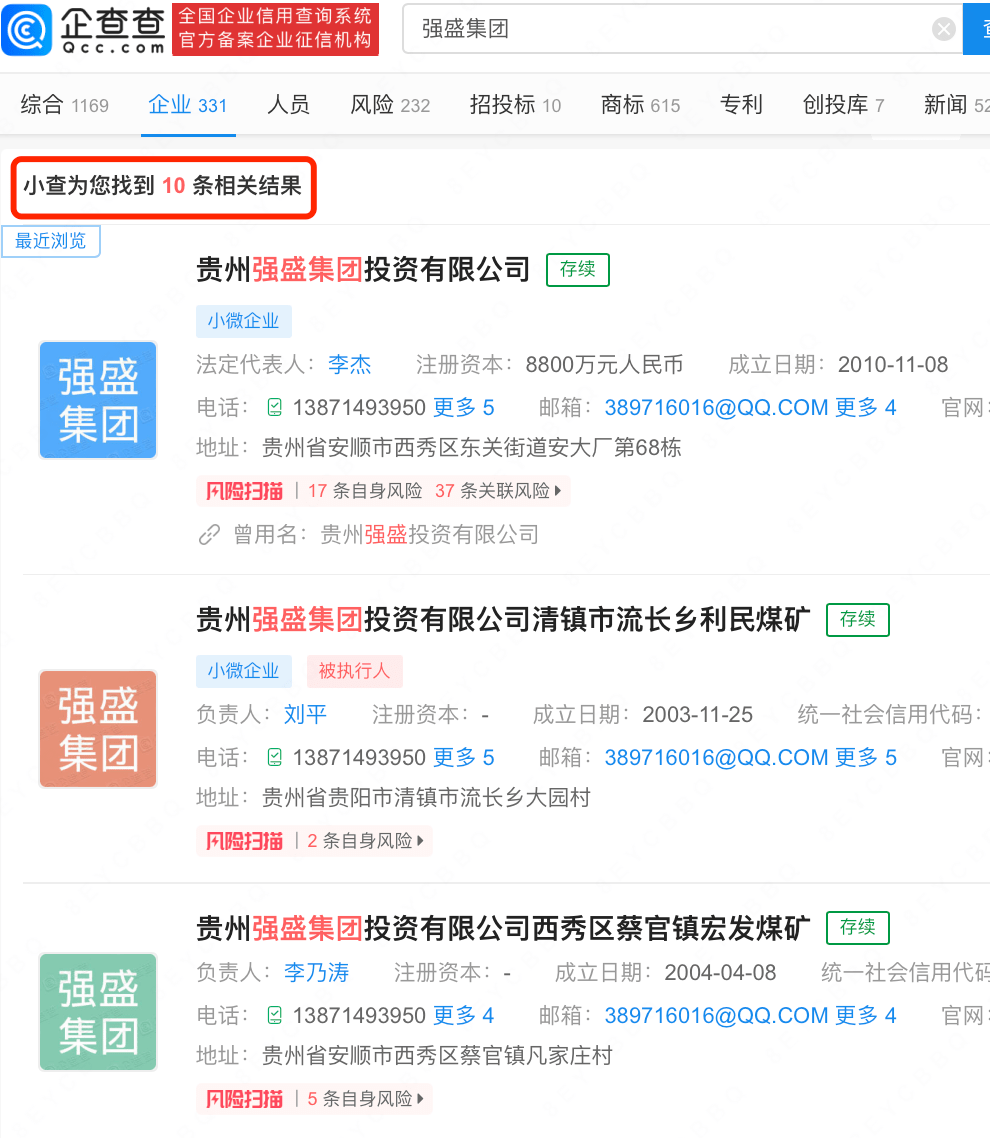
Task: Open 贵州强盛集团投资有限公司西秀区蔡官镇宏发煤矿 company page
Action: pos(503,928)
